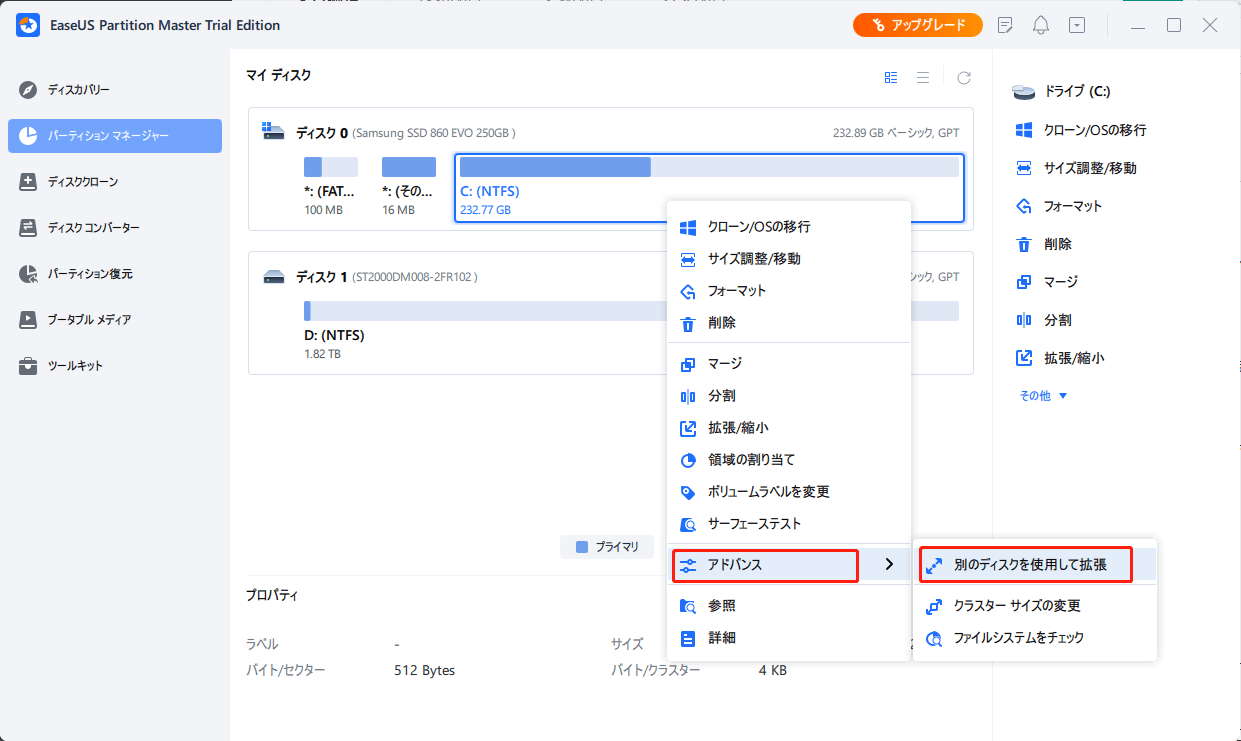Click the D: (NTFS) partition usage bar
This screenshot has width=1241, height=741.
(630, 311)
